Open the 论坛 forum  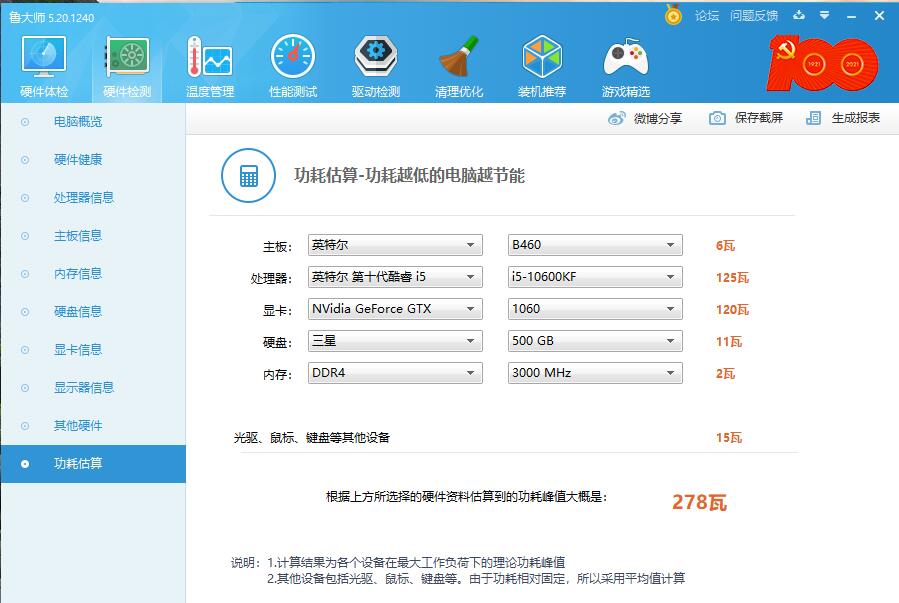coord(703,15)
